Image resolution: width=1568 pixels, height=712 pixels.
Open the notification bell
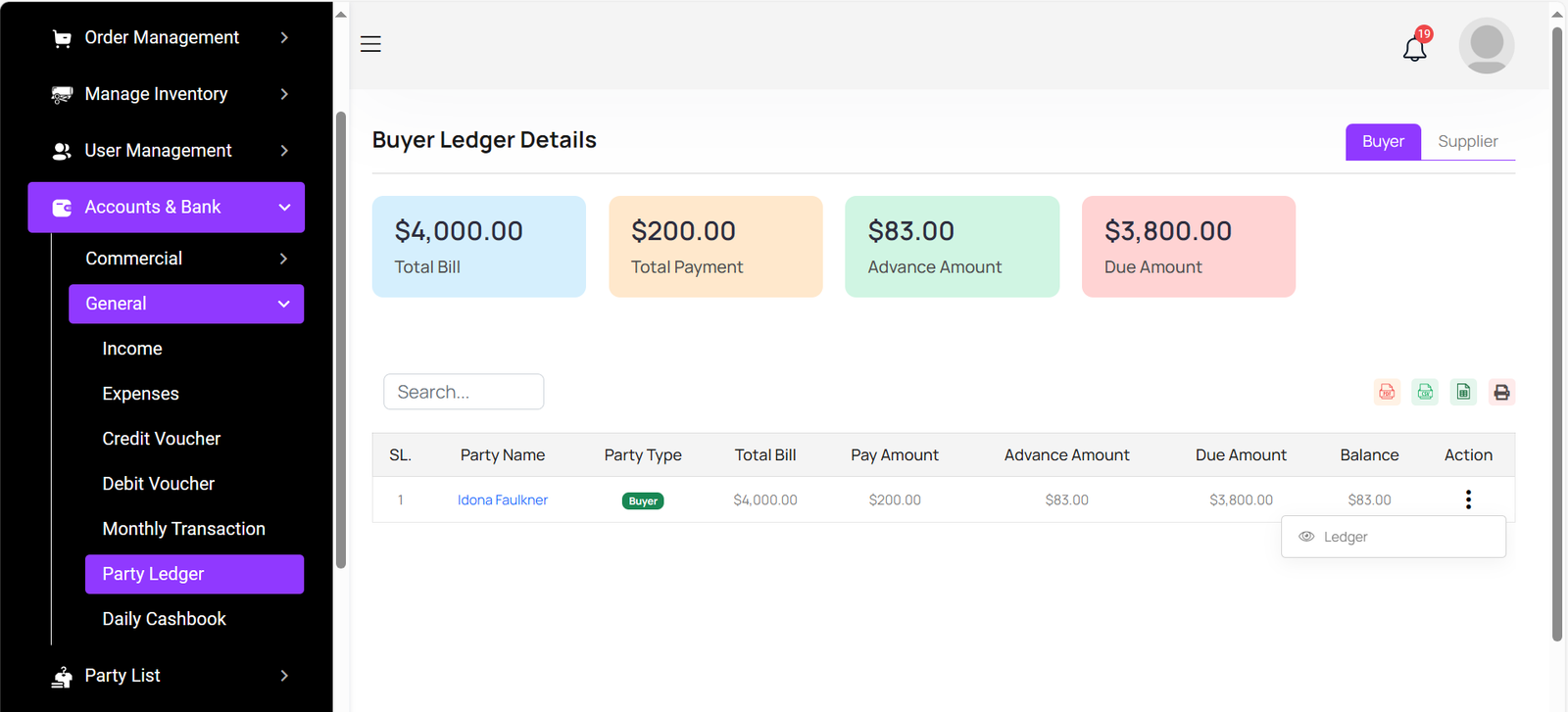[1414, 48]
